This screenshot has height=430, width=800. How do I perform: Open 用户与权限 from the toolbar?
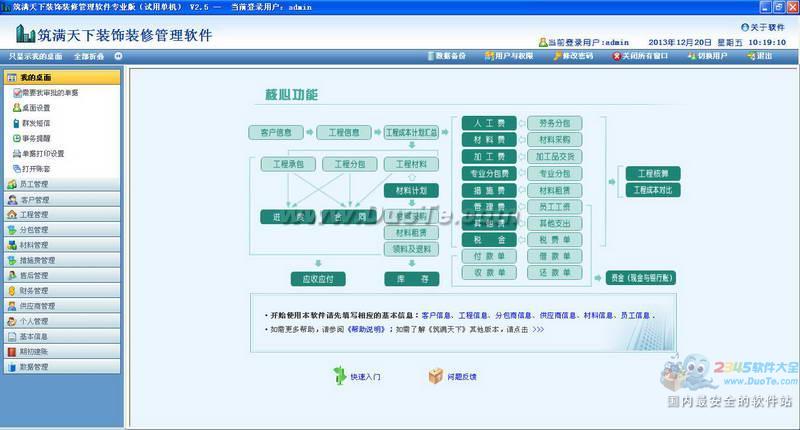click(x=509, y=56)
